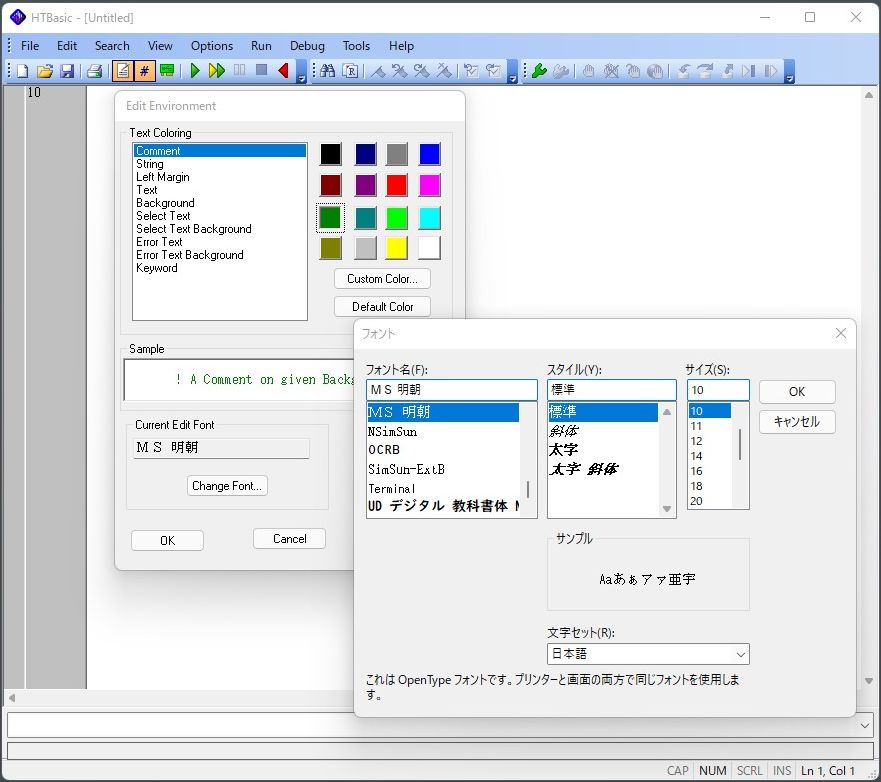Open the bottom command line dropdown arrow
The width and height of the screenshot is (881, 782).
tap(865, 725)
